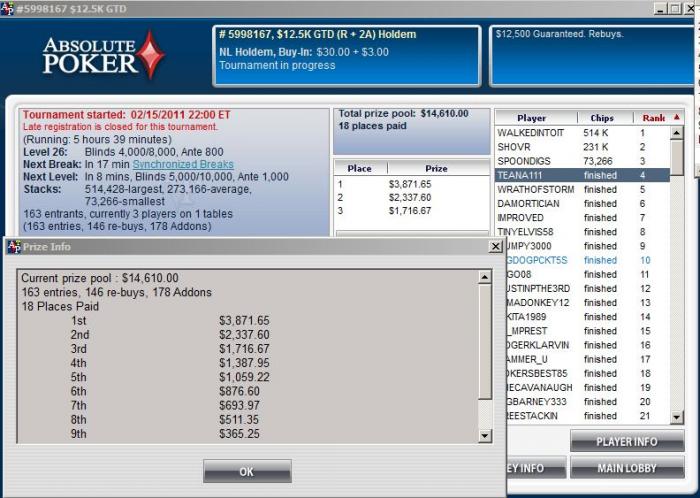Click the OK button in Prize Info
The width and height of the screenshot is (700, 498).
click(247, 471)
